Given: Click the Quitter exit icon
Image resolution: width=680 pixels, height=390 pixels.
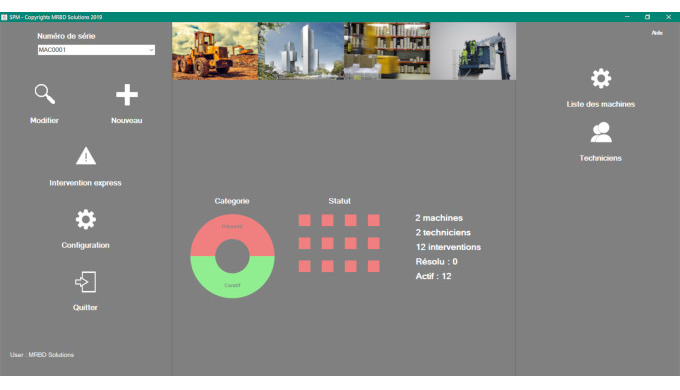Looking at the screenshot, I should (x=85, y=282).
